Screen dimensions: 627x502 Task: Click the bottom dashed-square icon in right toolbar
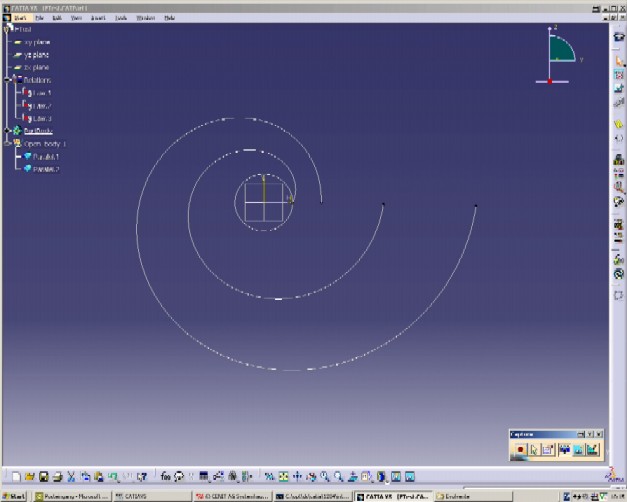[619, 295]
